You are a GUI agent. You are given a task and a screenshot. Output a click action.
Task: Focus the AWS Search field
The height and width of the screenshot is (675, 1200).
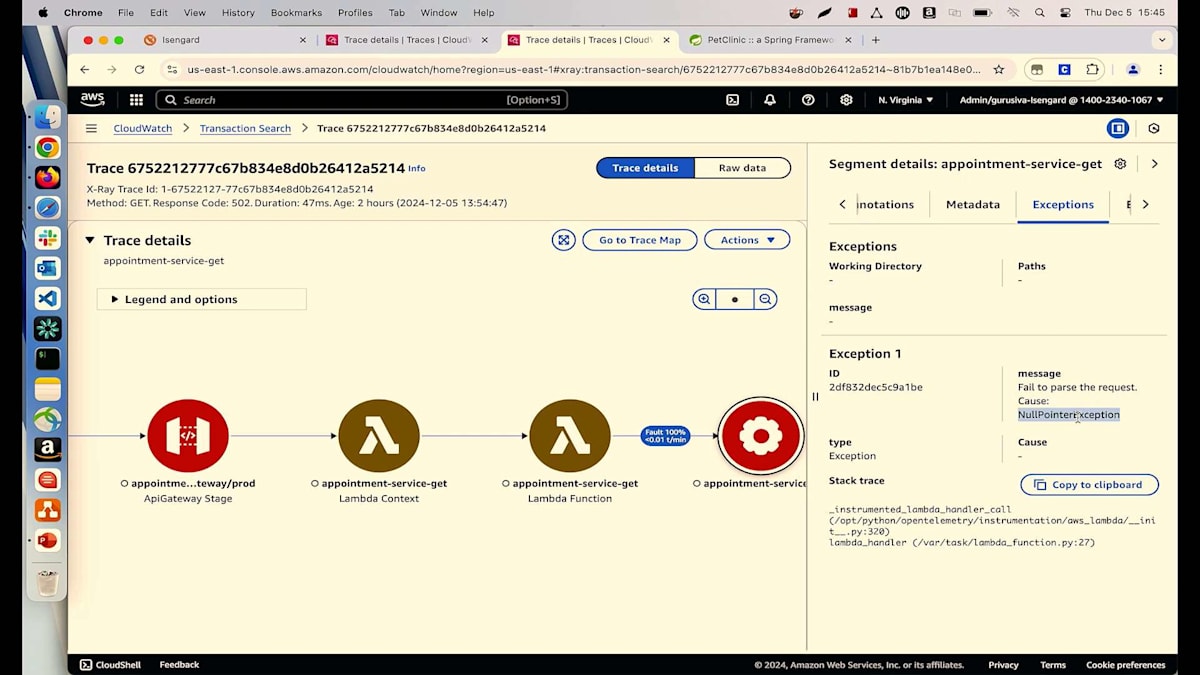(x=362, y=100)
